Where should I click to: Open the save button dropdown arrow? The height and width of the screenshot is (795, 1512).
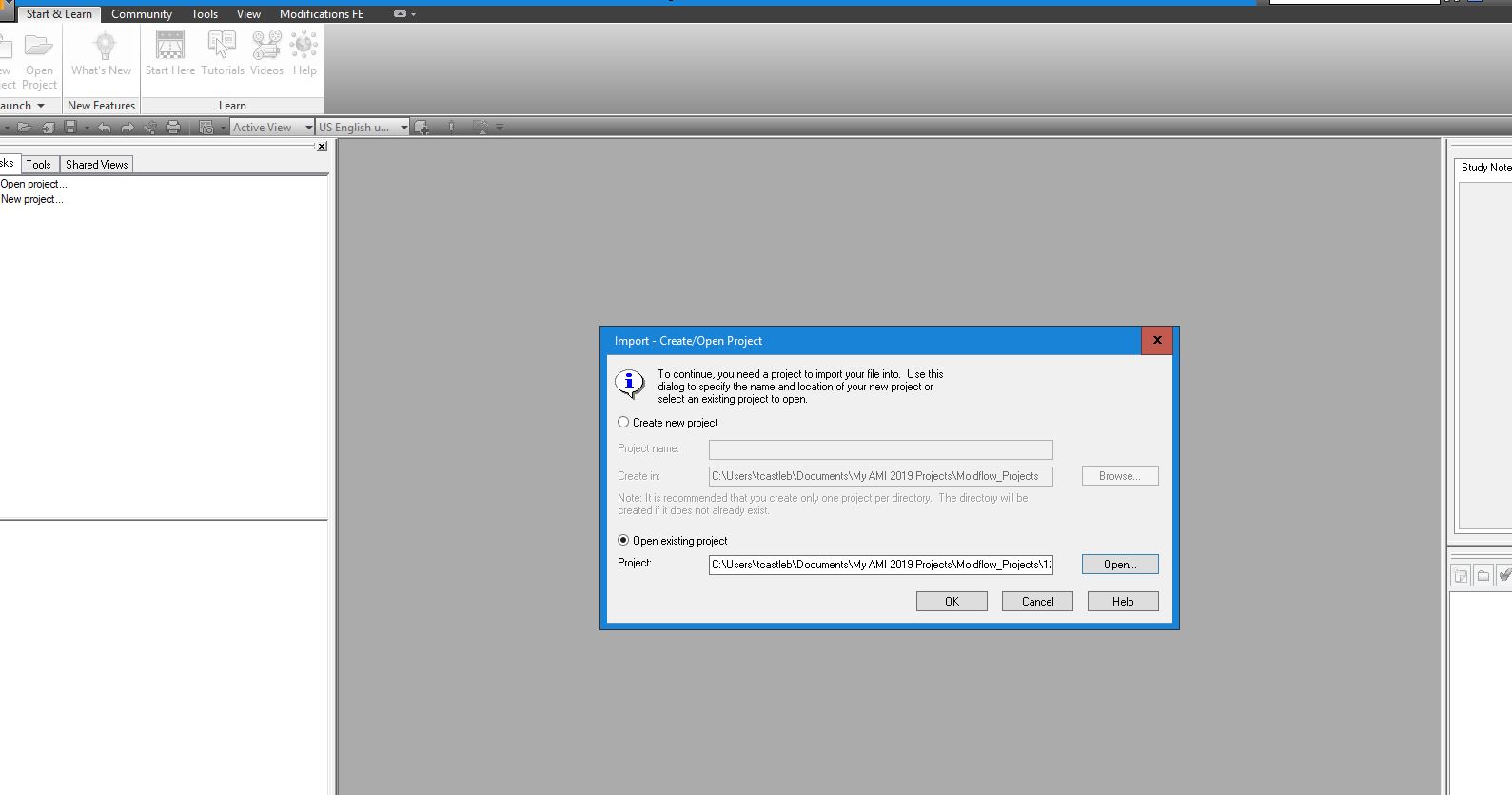87,127
